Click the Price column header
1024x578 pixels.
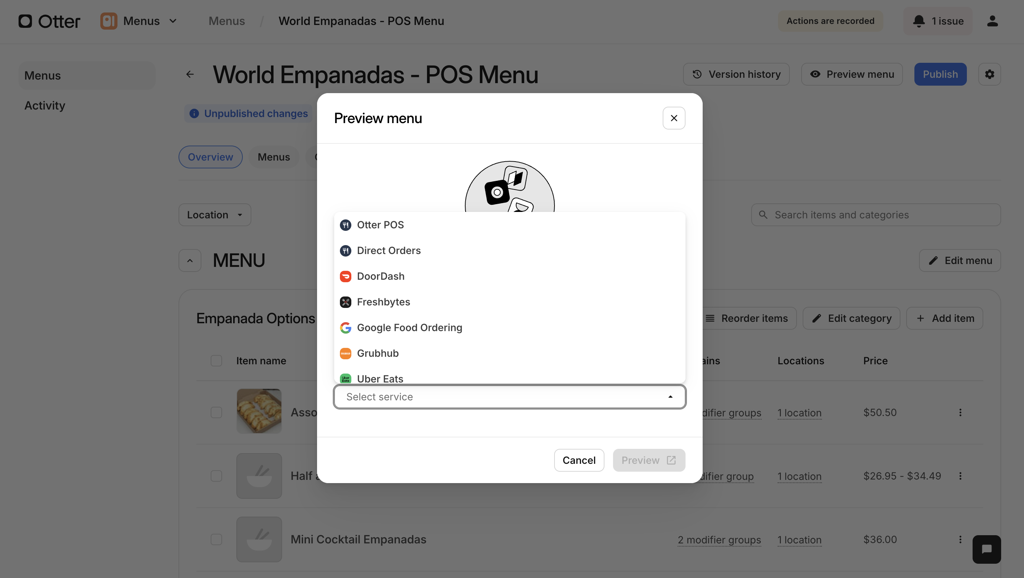coord(875,361)
